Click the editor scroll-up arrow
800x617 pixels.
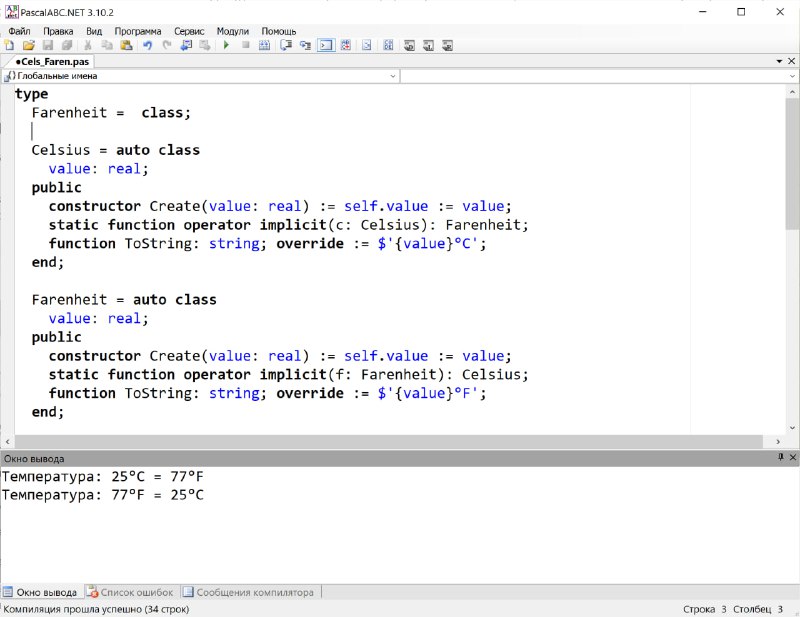792,92
